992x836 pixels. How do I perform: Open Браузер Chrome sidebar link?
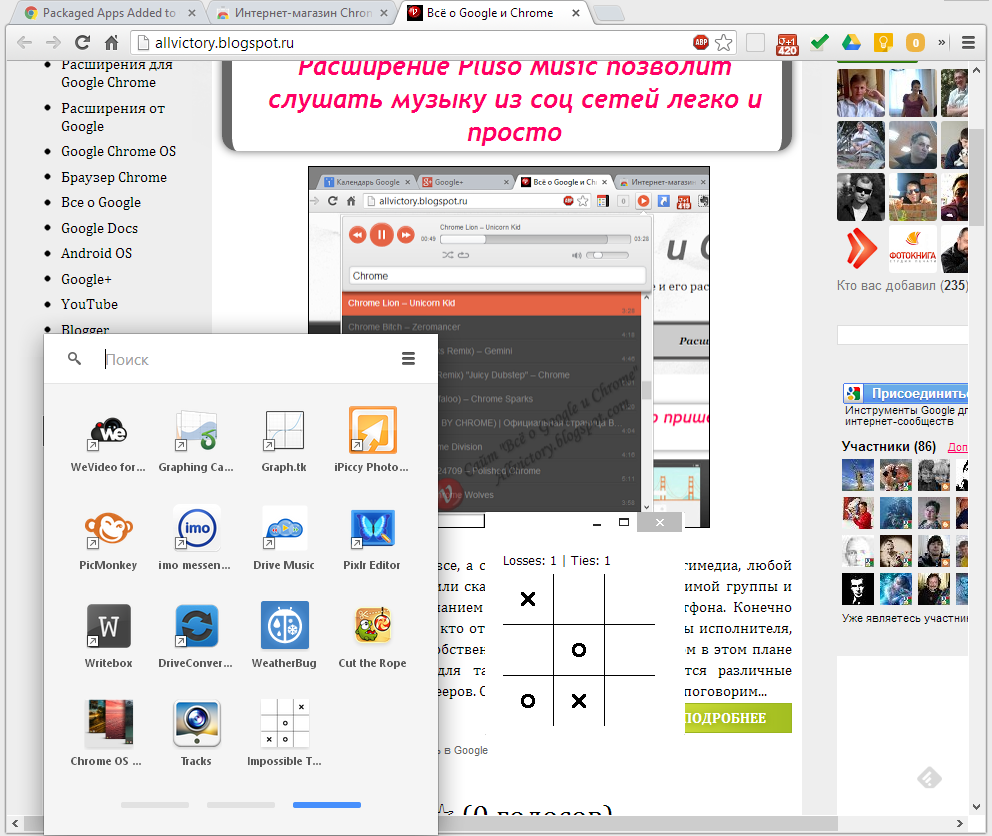coord(114,177)
